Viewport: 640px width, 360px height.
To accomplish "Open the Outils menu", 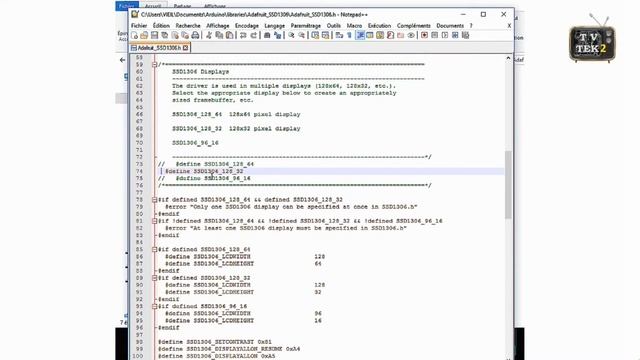I will click(x=333, y=25).
